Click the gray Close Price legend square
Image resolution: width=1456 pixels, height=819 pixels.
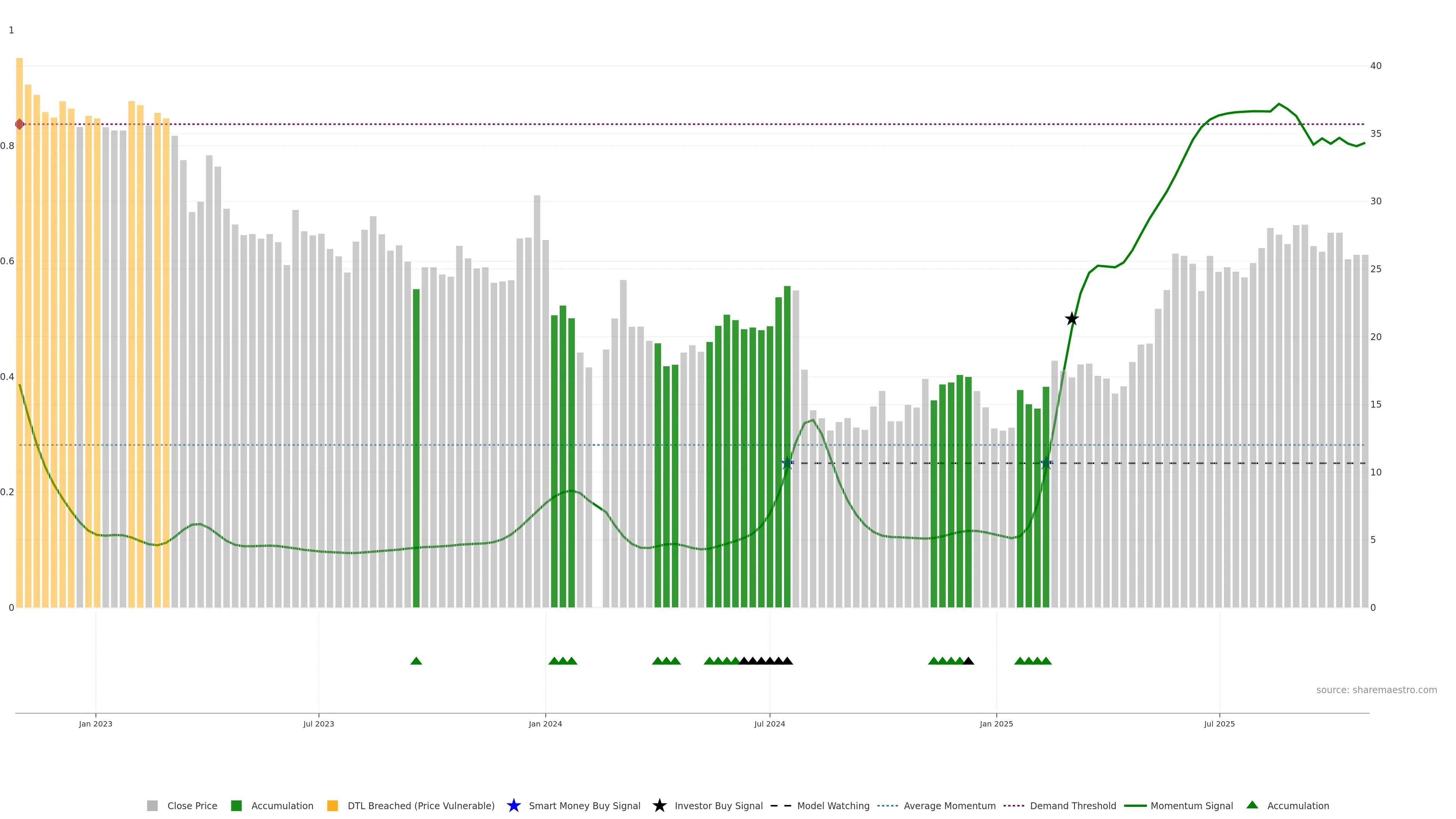tap(152, 806)
